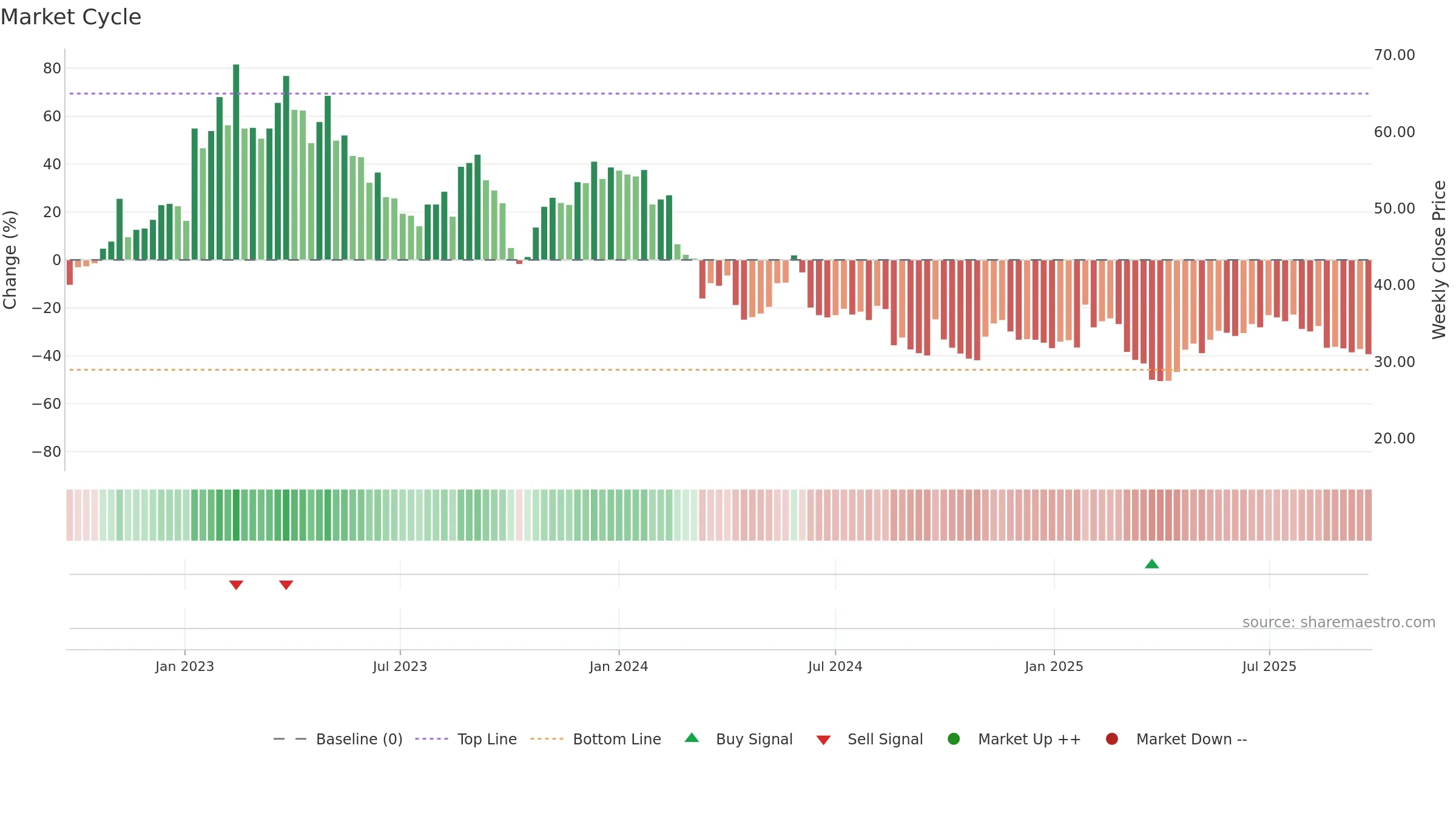
Task: Click the green Buy Signal triangle marker on the timeline
Action: 1151,564
